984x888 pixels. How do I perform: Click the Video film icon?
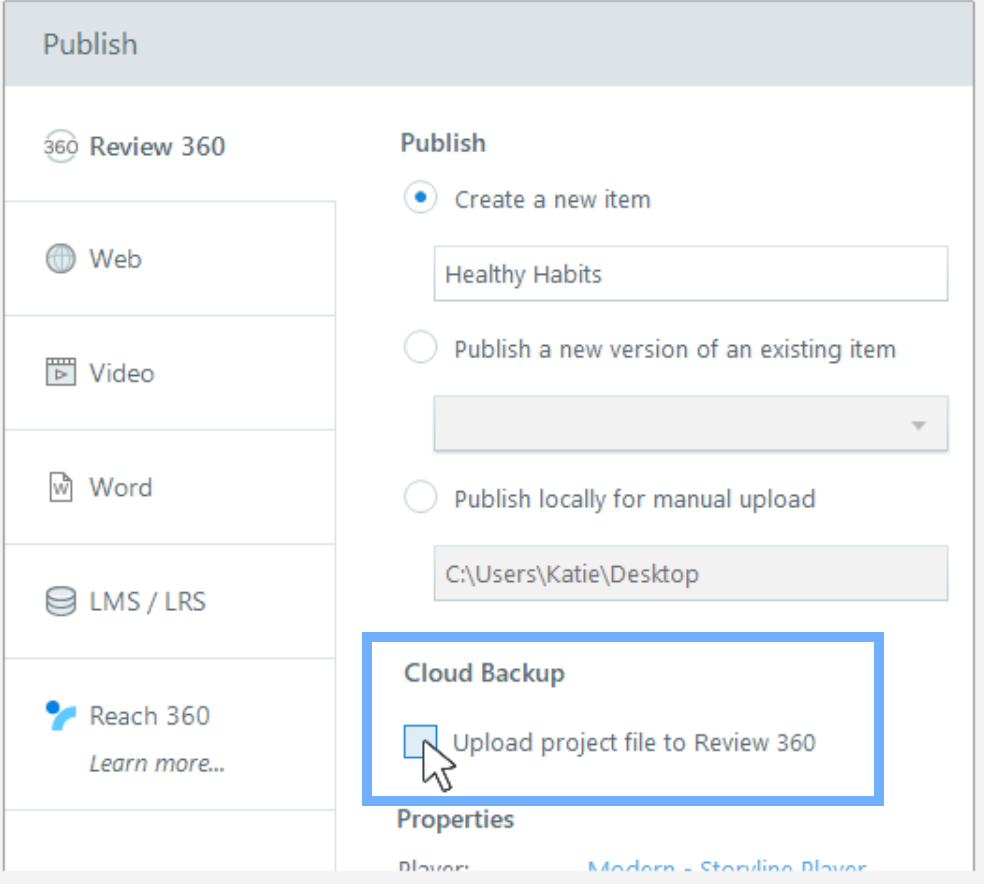point(60,373)
